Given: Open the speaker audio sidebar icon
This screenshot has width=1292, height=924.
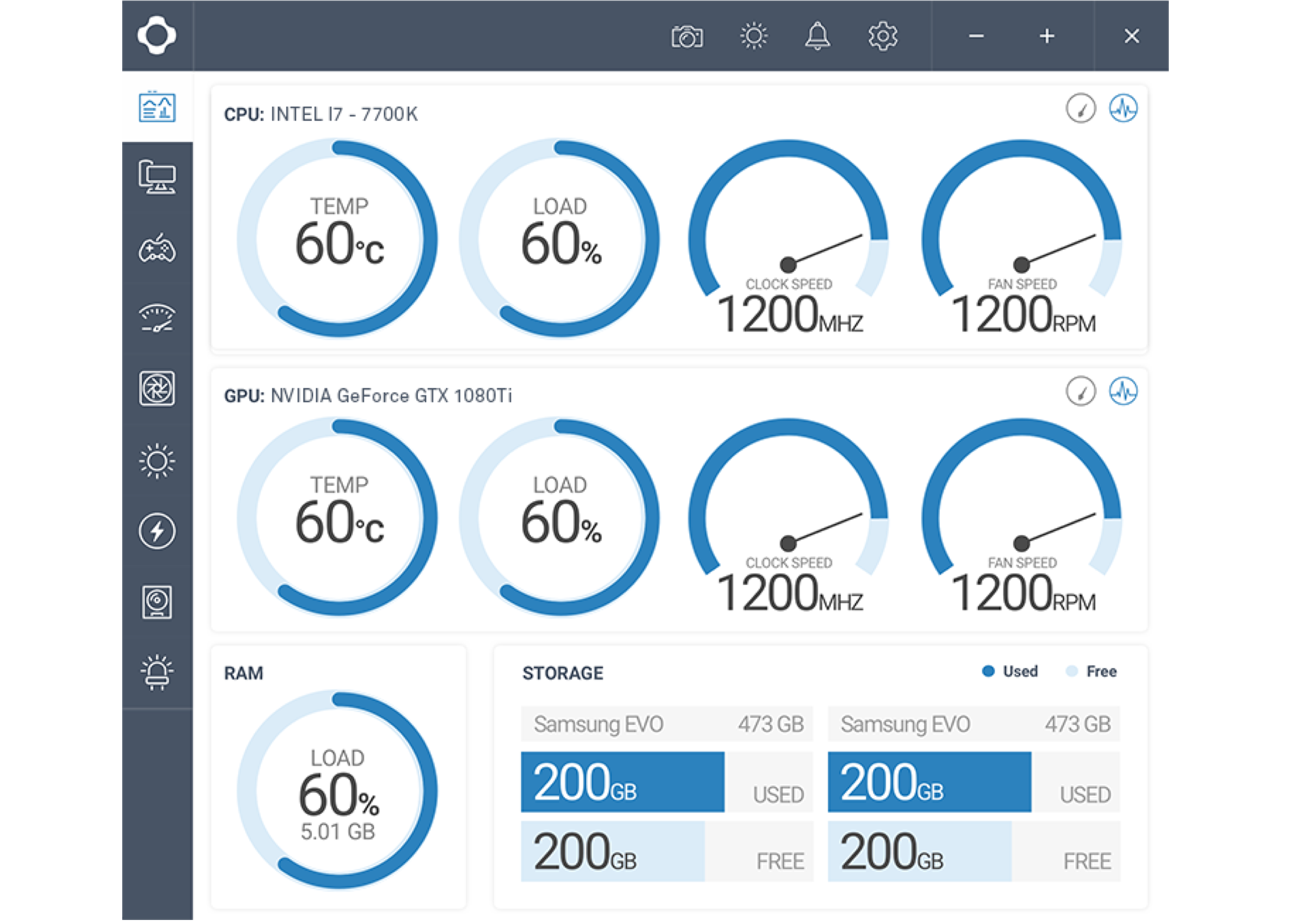Looking at the screenshot, I should pos(157,602).
